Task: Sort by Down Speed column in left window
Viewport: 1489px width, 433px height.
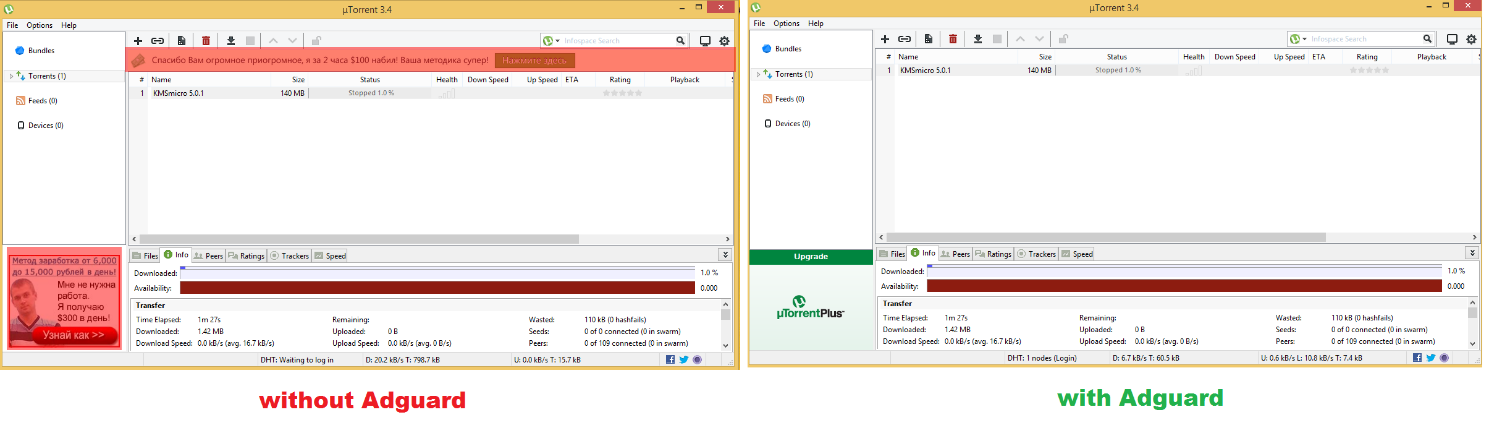Action: [488, 79]
